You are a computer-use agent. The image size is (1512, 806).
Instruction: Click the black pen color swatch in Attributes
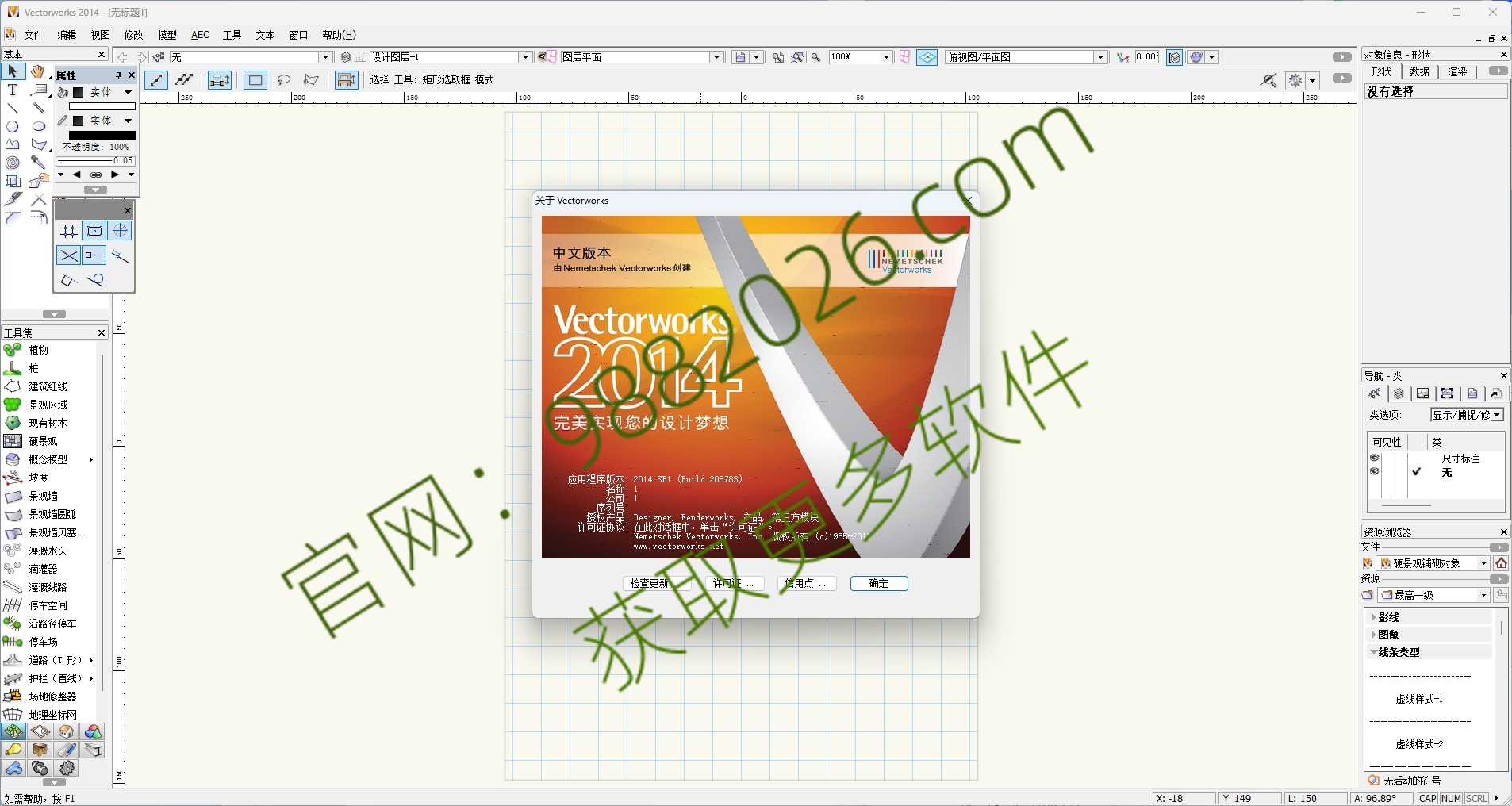(102, 135)
